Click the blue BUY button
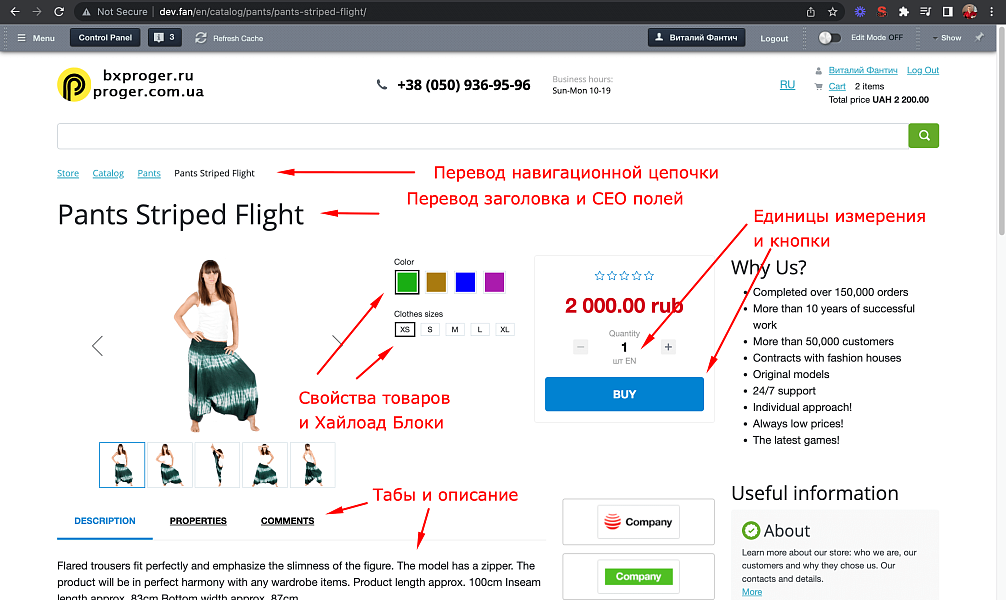 tap(624, 394)
